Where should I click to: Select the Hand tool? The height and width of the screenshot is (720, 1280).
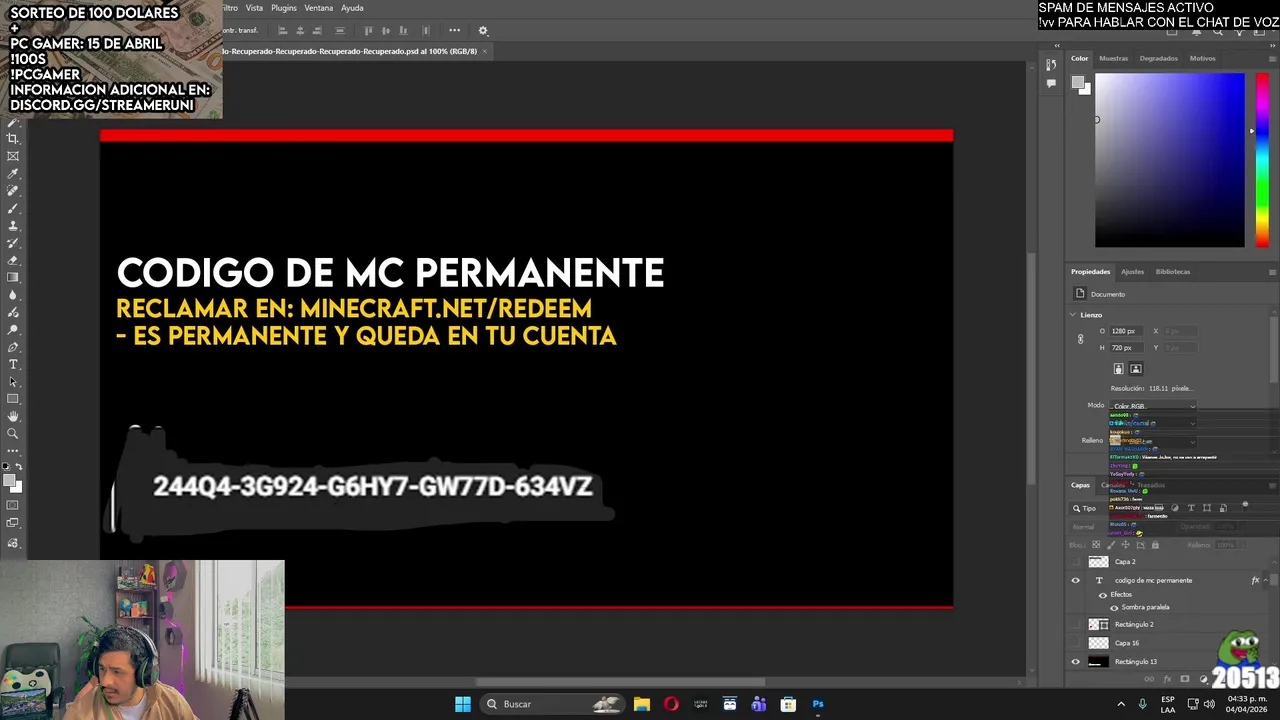[13, 416]
